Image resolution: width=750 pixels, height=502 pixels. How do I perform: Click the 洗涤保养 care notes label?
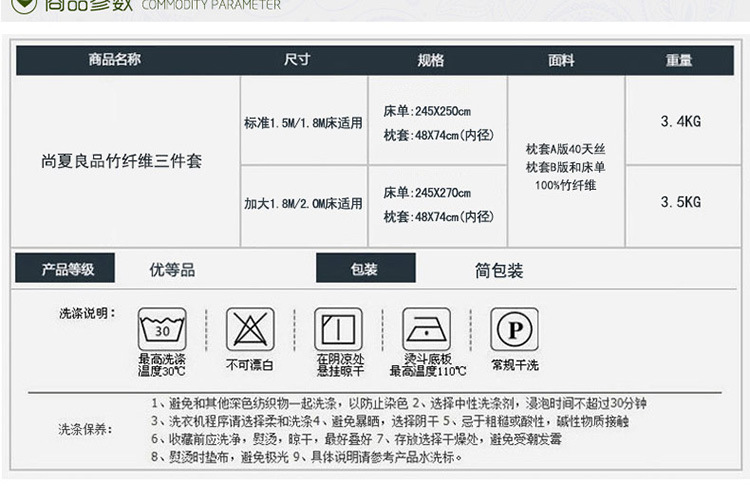85,430
